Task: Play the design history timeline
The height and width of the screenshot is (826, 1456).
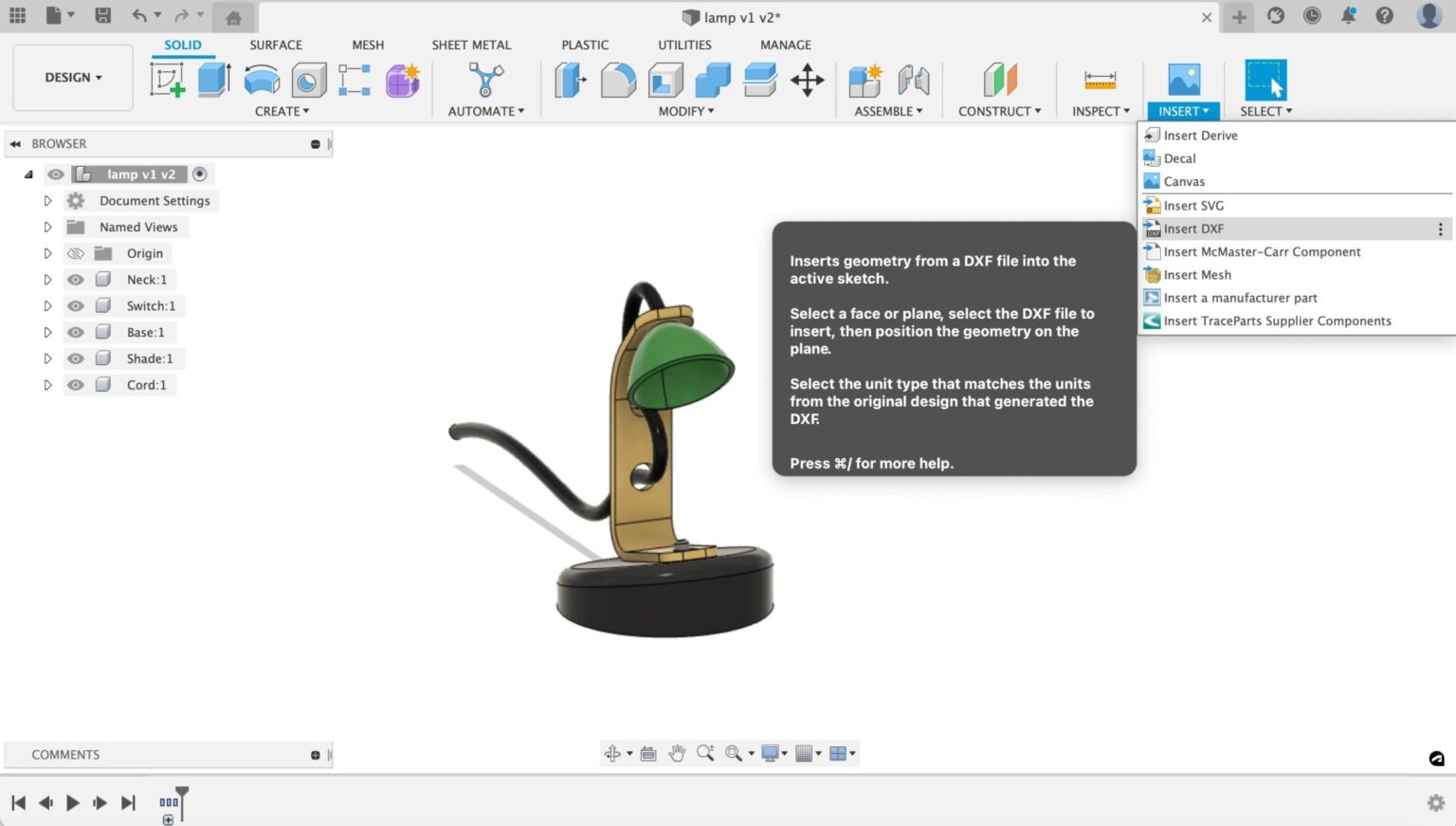Action: pyautogui.click(x=73, y=801)
